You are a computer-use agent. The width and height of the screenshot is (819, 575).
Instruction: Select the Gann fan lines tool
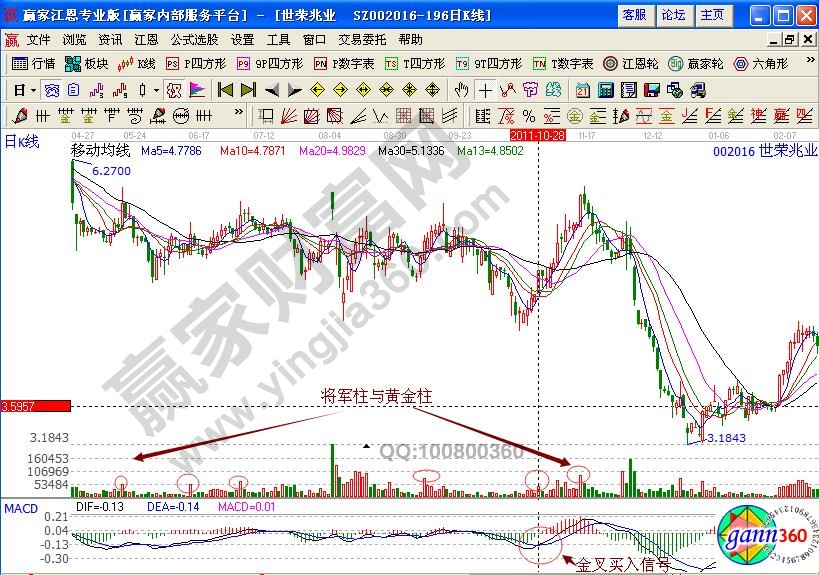pyautogui.click(x=288, y=116)
